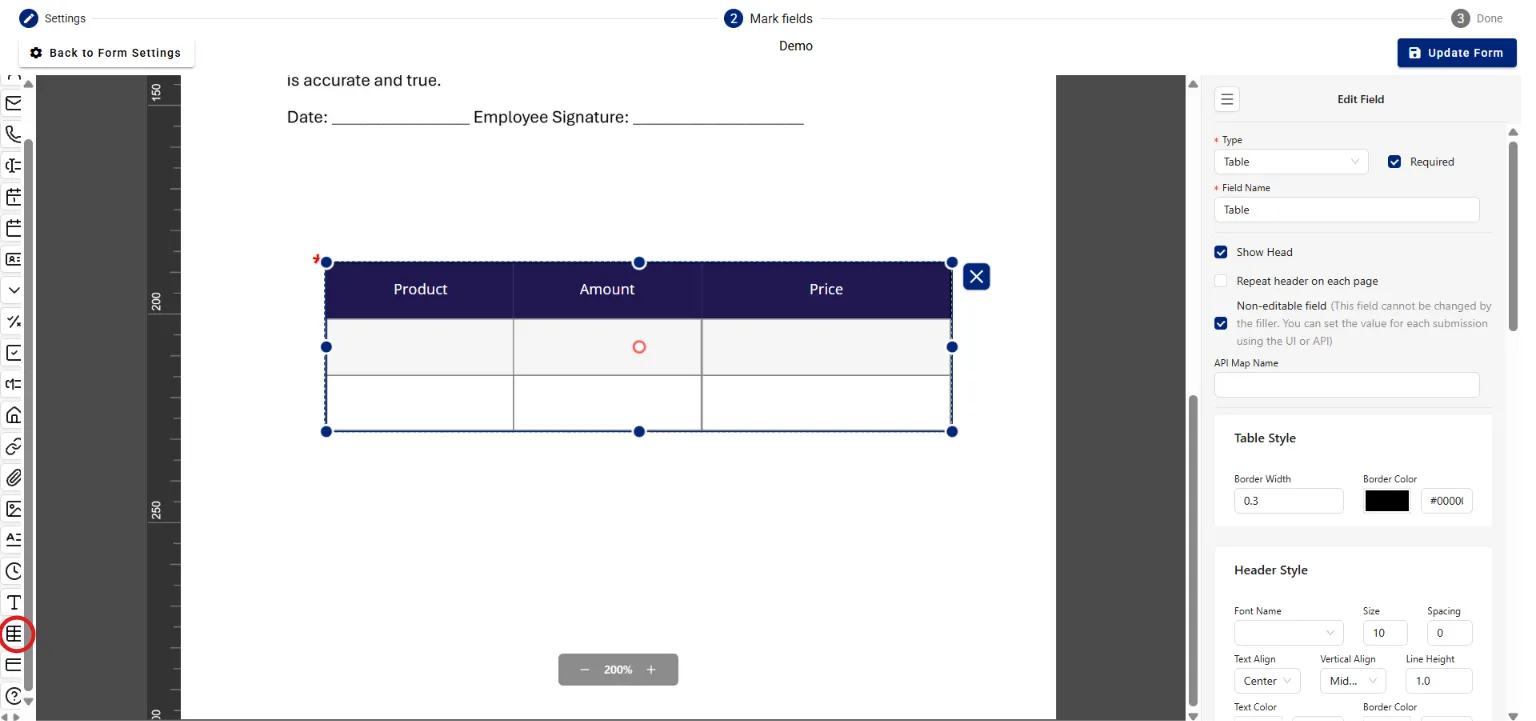Screen dimensions: 1536x721
Task: Select the radio list field tool
Action: click(14, 384)
